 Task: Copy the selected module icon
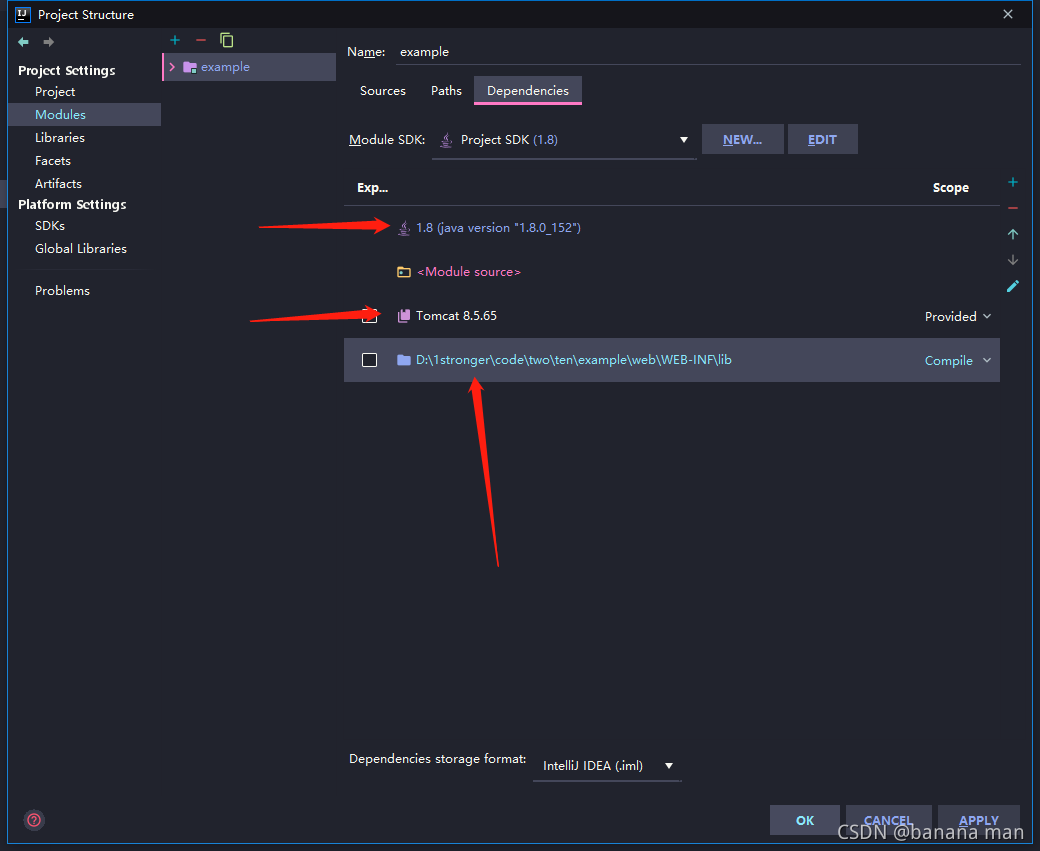pyautogui.click(x=227, y=40)
